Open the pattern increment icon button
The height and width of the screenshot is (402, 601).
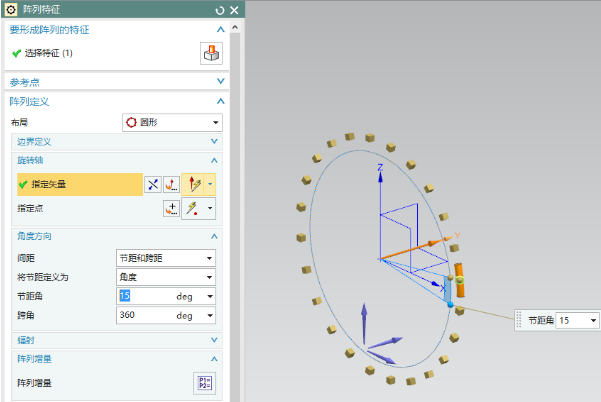click(x=205, y=383)
